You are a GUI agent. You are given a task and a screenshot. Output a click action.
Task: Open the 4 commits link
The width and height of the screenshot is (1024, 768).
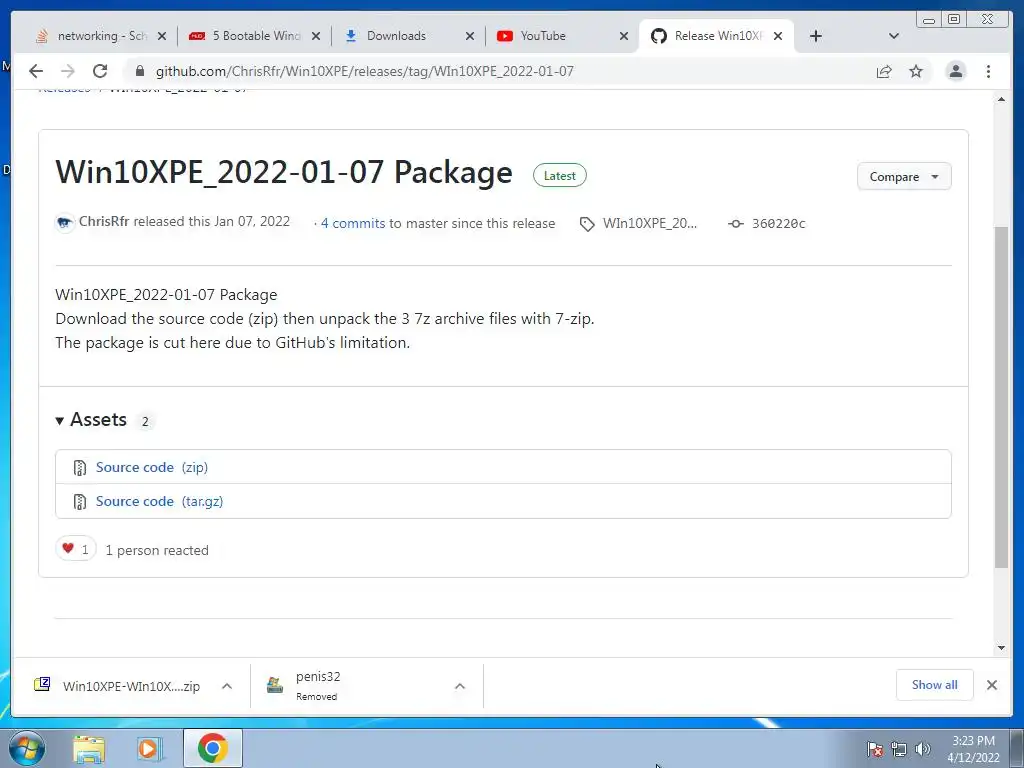click(353, 223)
